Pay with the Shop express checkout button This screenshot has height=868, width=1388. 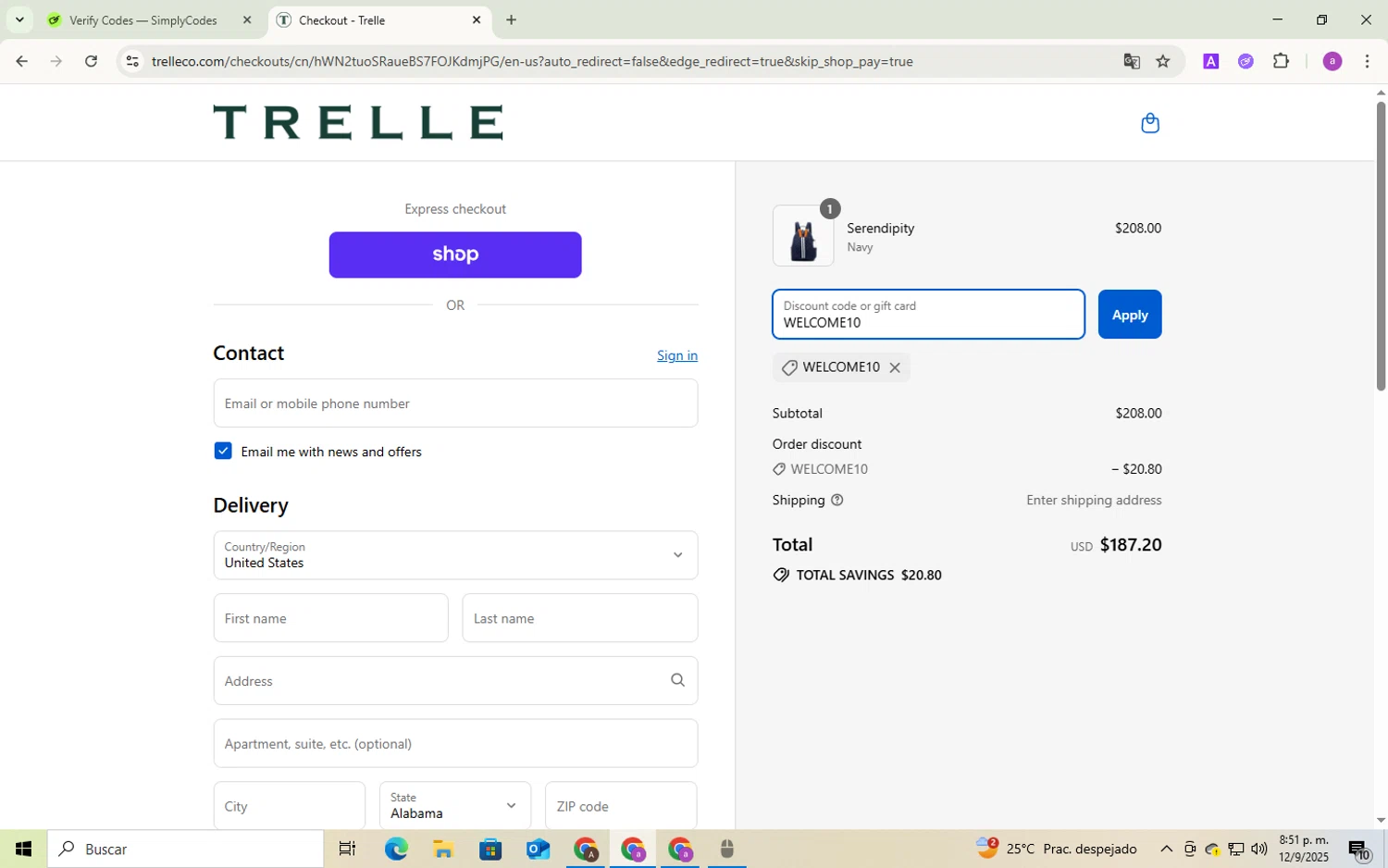[455, 254]
